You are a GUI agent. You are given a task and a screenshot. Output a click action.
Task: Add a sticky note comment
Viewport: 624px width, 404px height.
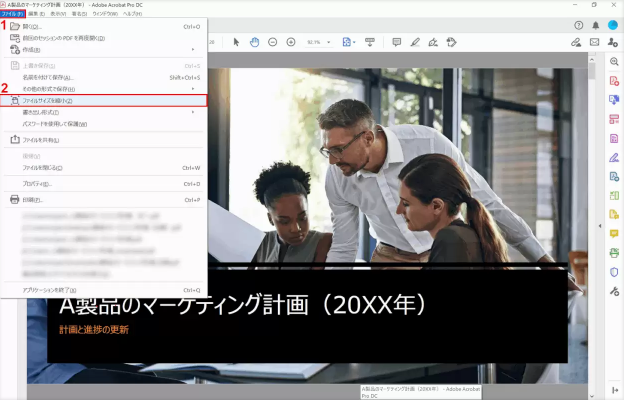tap(397, 43)
